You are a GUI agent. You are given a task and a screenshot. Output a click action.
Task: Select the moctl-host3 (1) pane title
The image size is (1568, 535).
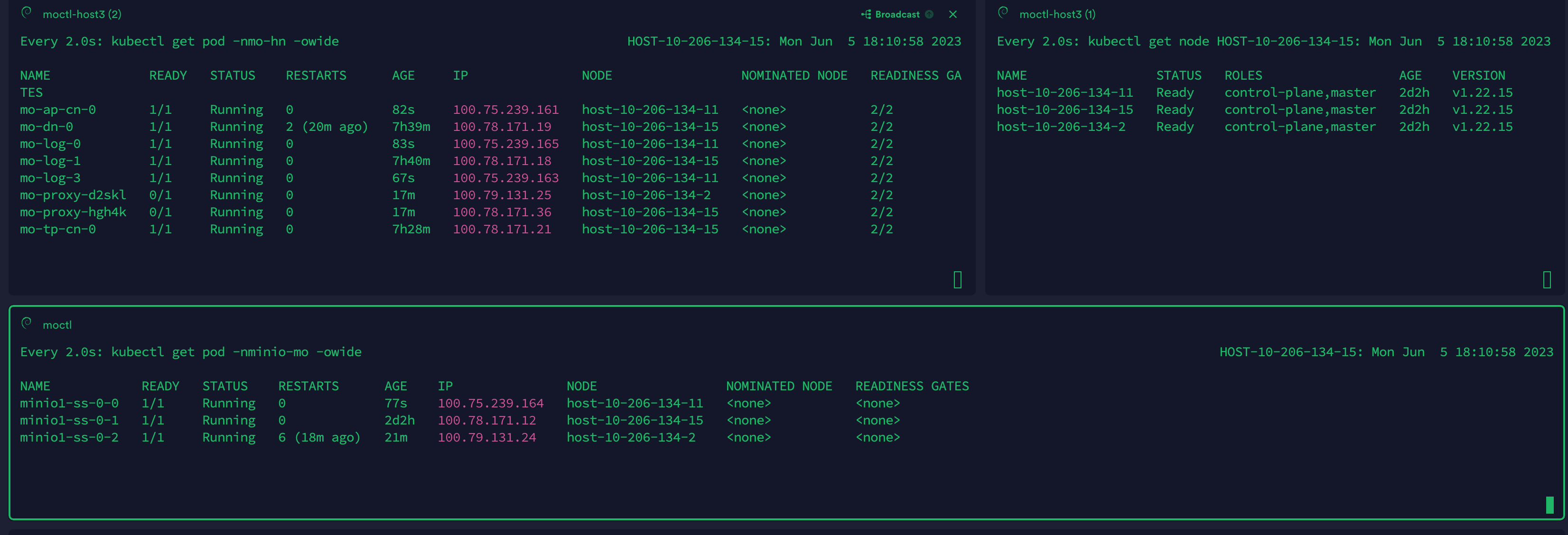[x=1057, y=13]
